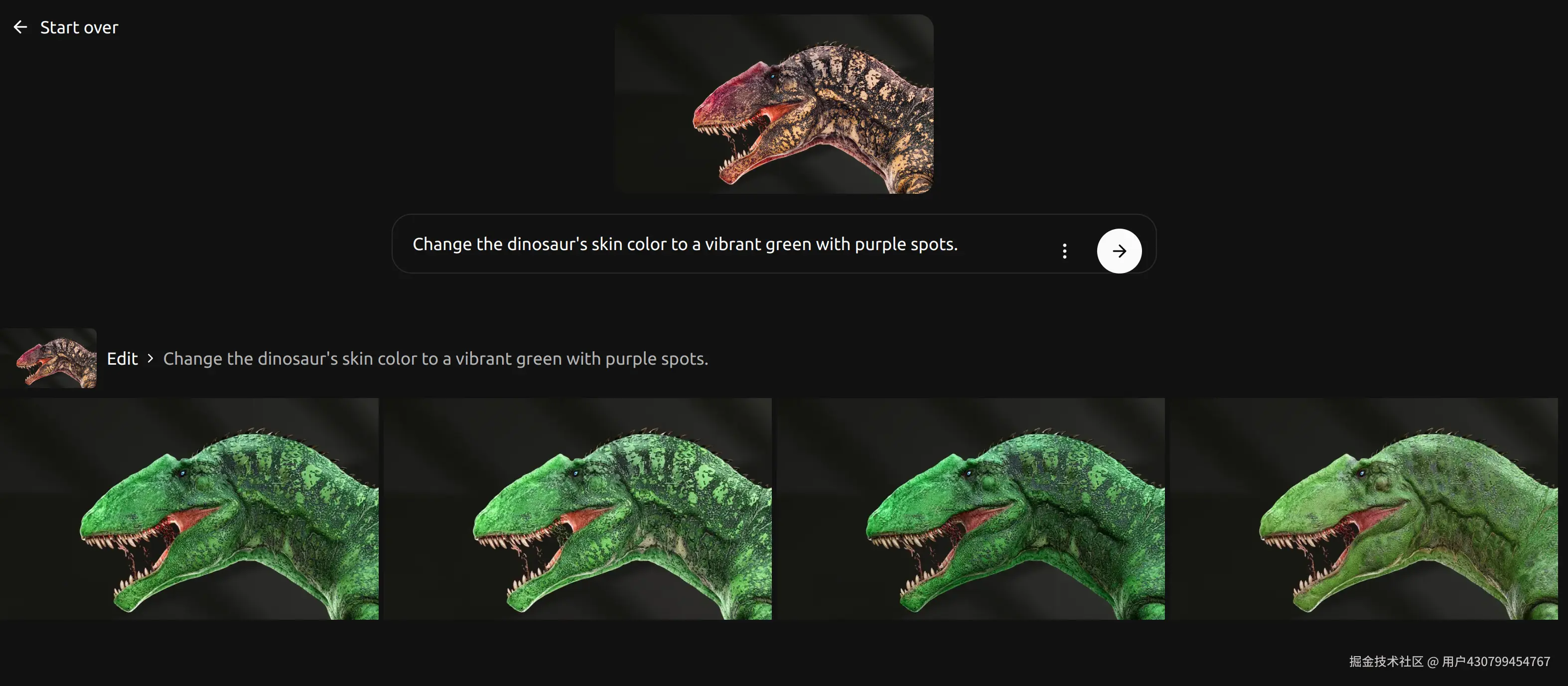Click the chevron after the Edit label

(150, 359)
